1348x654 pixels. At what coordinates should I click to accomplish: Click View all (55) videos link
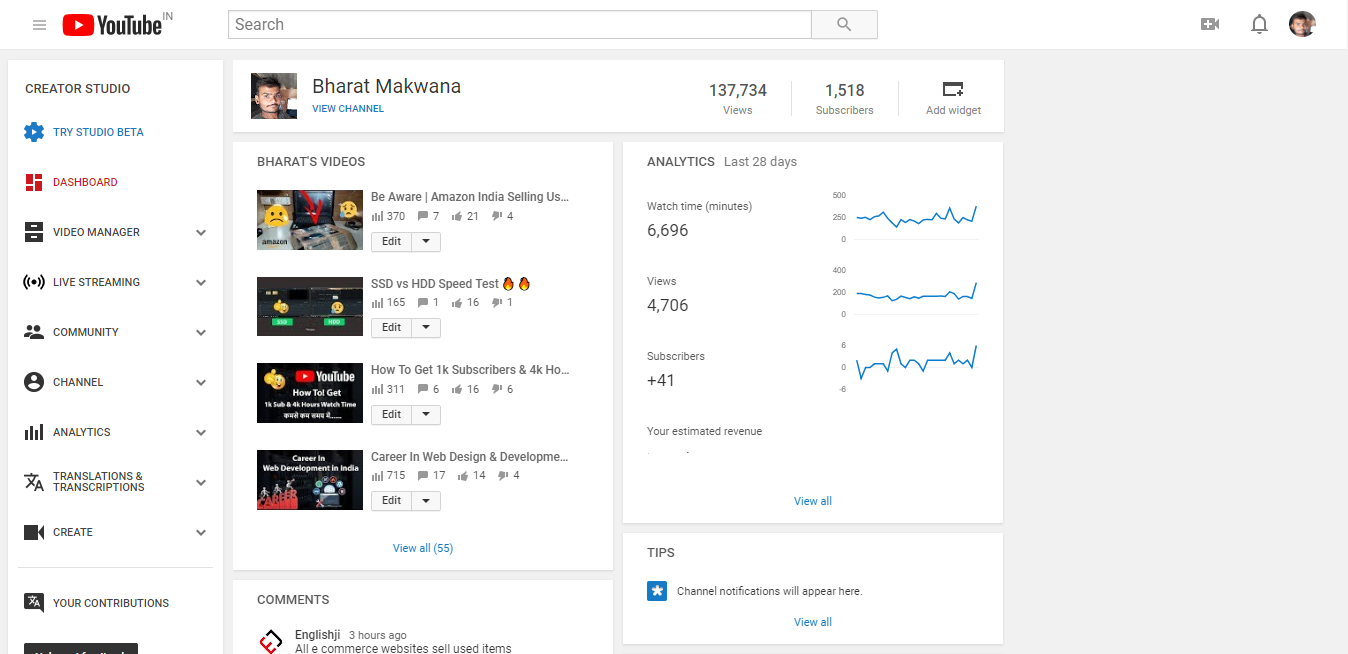tap(422, 548)
